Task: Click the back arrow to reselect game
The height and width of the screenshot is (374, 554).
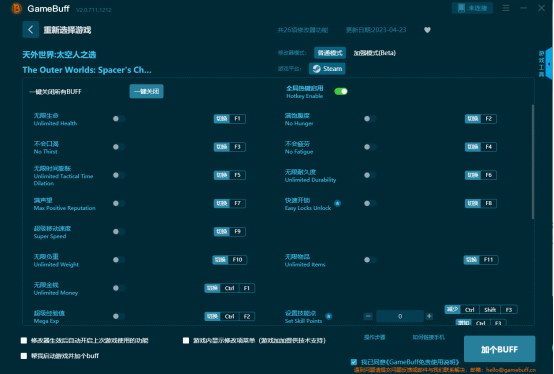Action: click(x=30, y=30)
